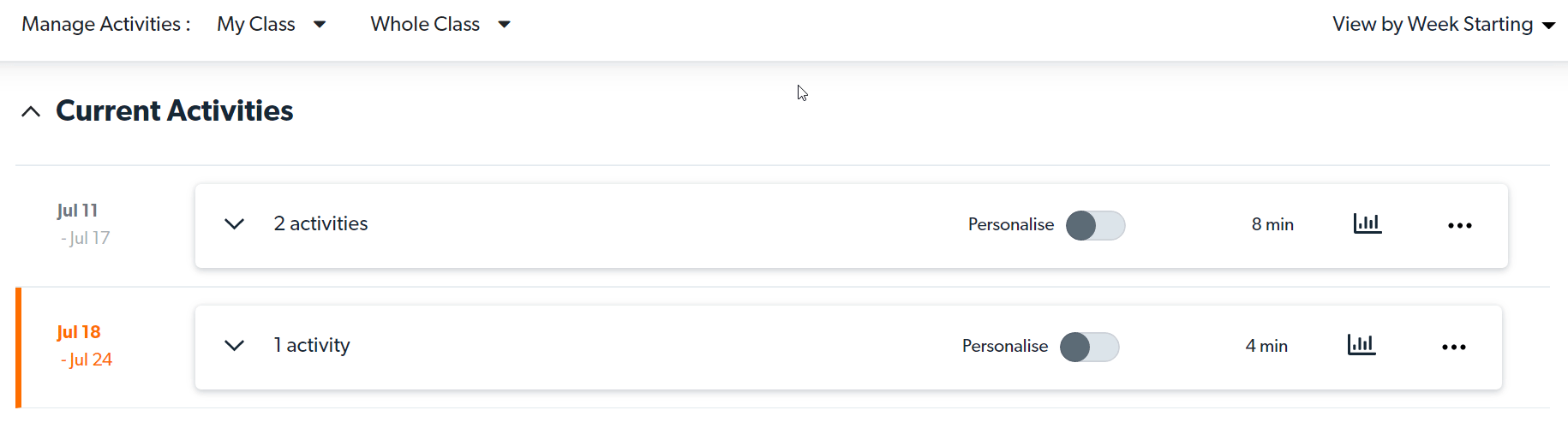1568x434 pixels.
Task: Click the Manage Activities label
Action: coord(105,24)
